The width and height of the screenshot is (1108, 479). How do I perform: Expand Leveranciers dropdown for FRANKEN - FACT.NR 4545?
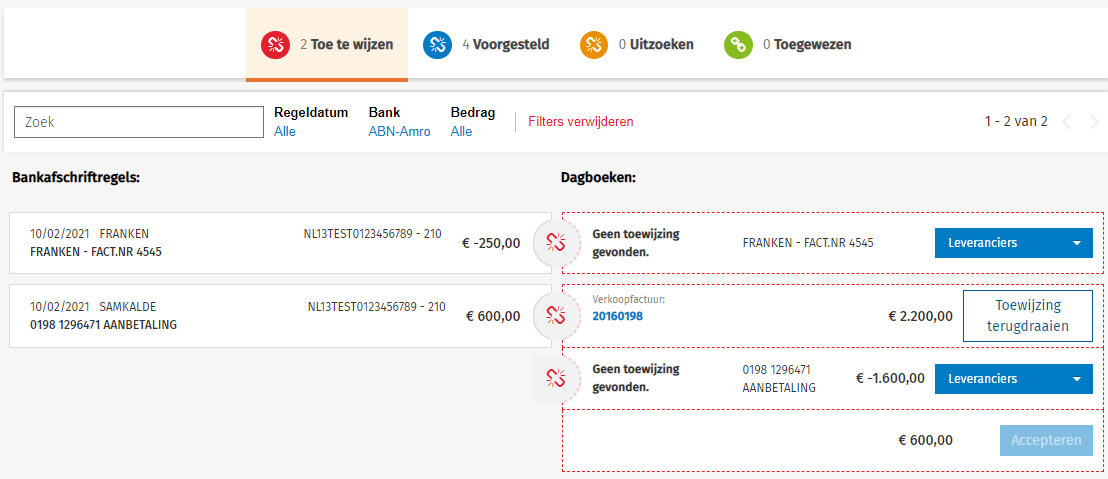pos(1076,243)
